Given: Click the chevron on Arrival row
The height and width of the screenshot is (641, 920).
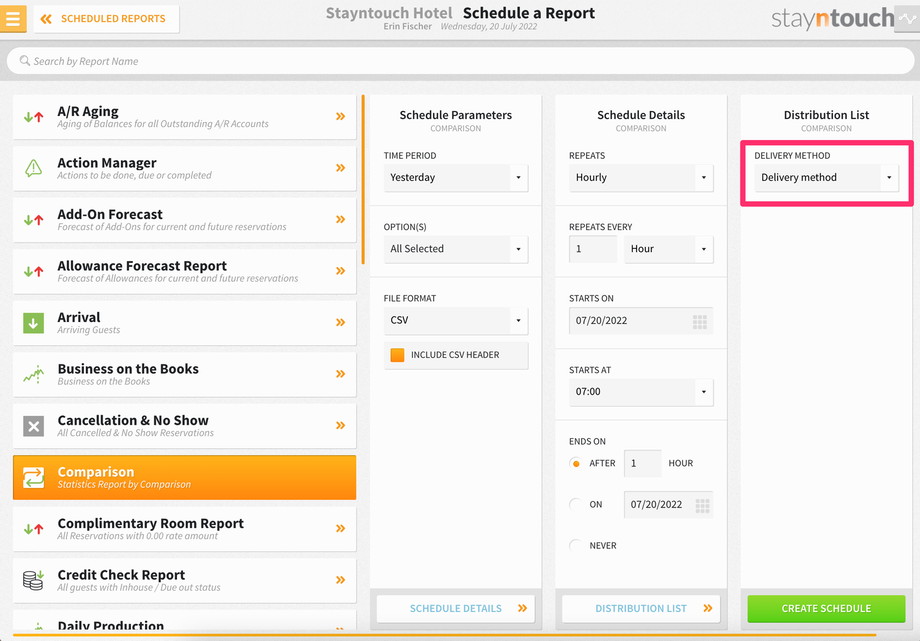Looking at the screenshot, I should coord(340,322).
